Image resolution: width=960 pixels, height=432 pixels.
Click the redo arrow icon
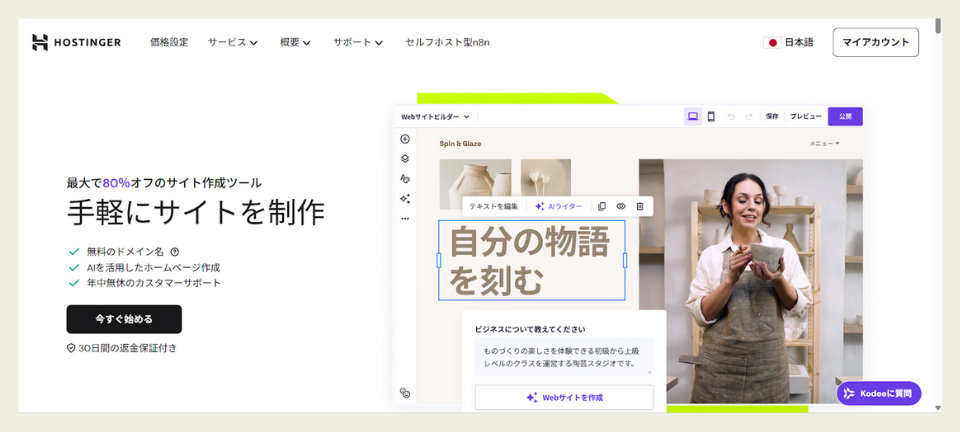point(748,116)
